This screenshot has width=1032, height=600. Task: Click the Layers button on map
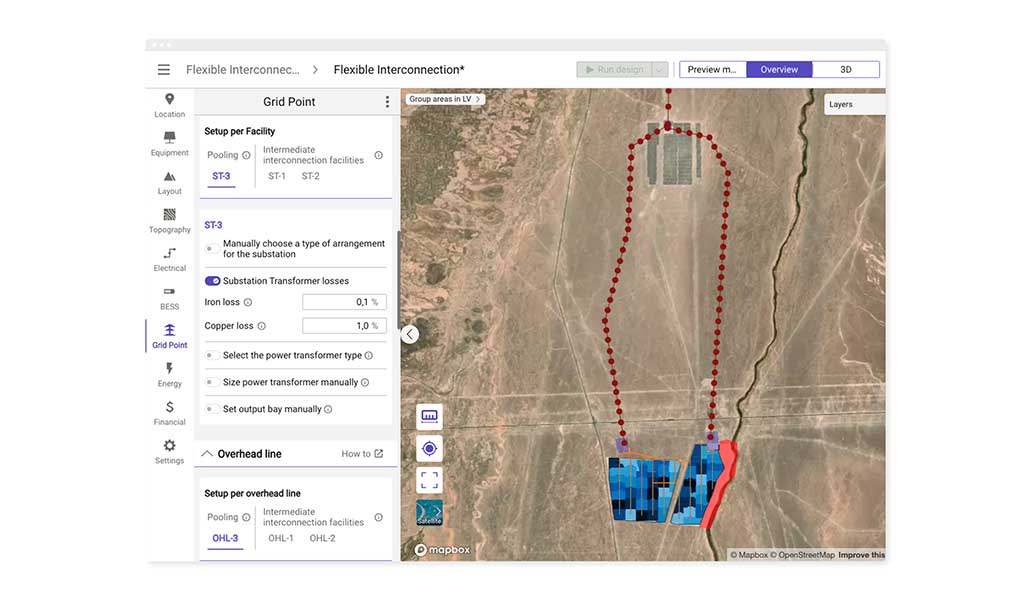pyautogui.click(x=842, y=104)
